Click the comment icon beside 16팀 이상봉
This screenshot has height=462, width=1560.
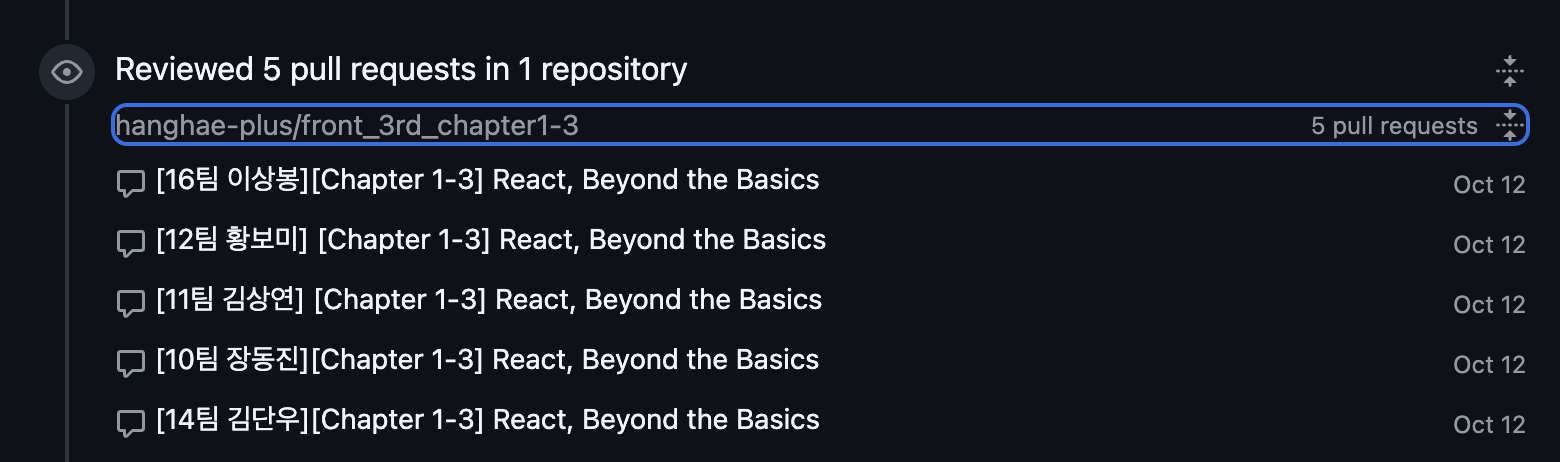coord(131,185)
